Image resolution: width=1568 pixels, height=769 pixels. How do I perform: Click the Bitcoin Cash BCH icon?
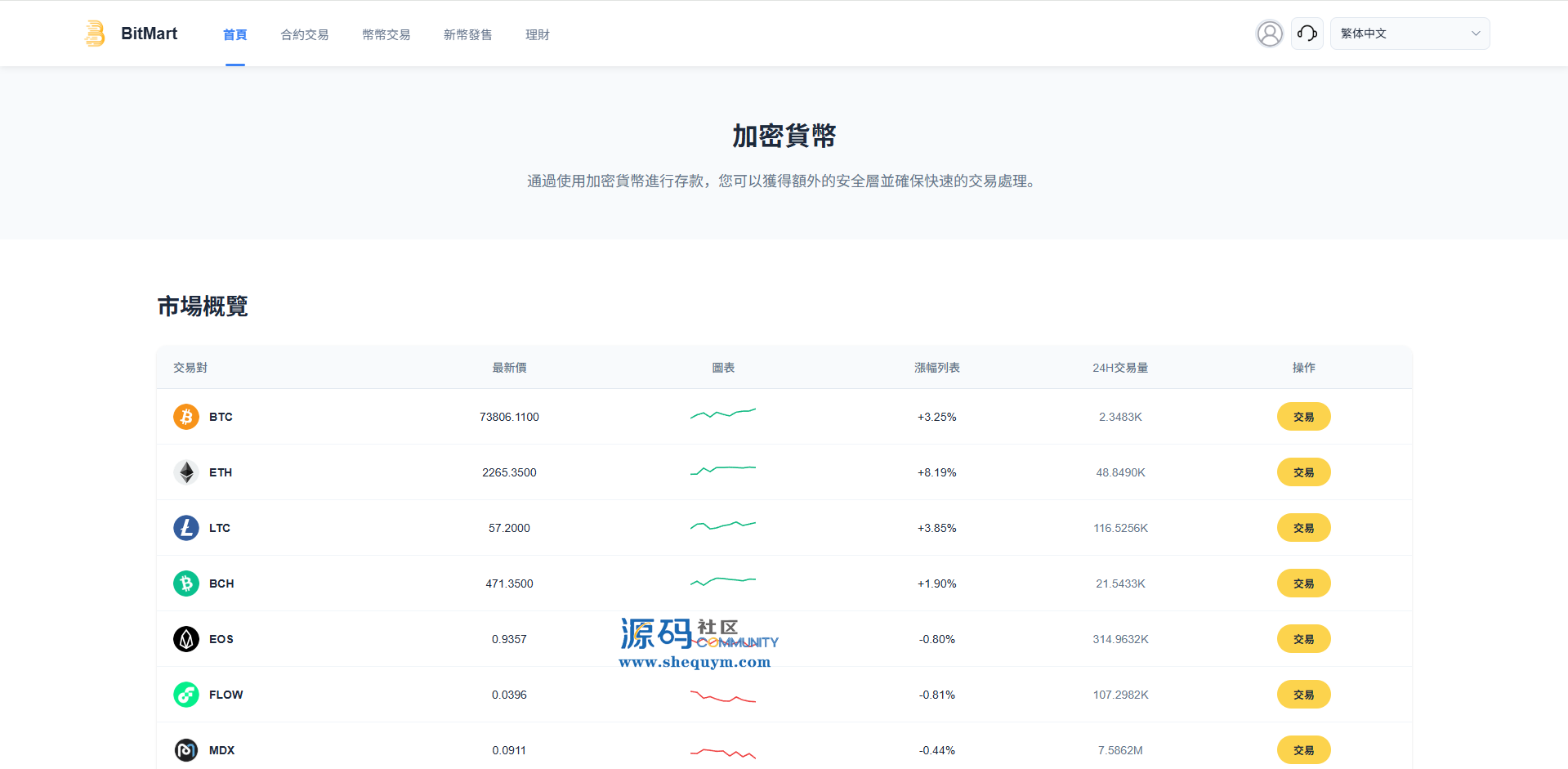point(186,583)
